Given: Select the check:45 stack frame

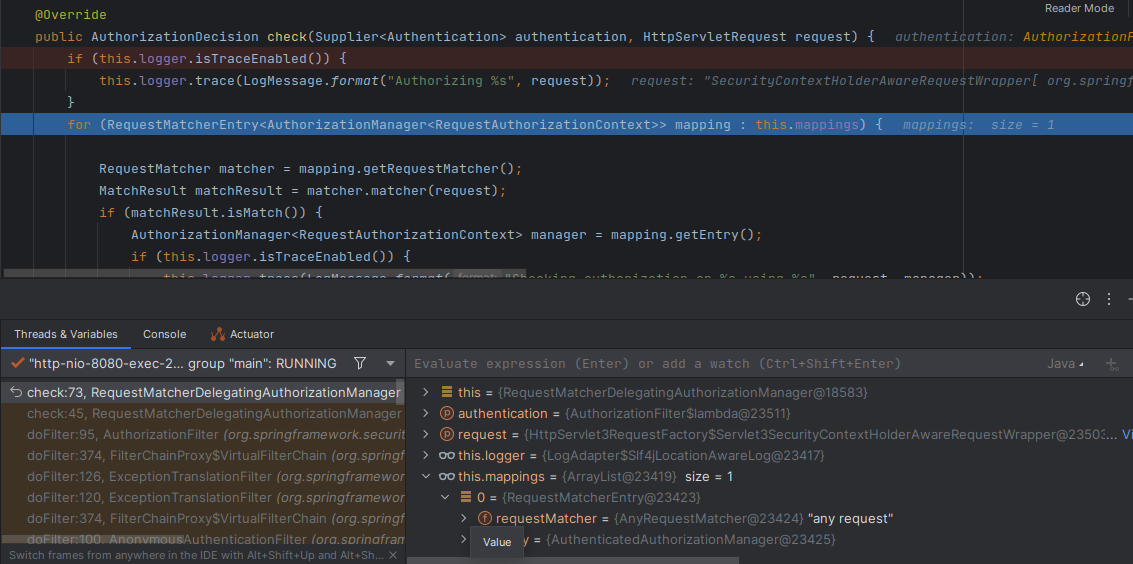Looking at the screenshot, I should click(x=200, y=413).
